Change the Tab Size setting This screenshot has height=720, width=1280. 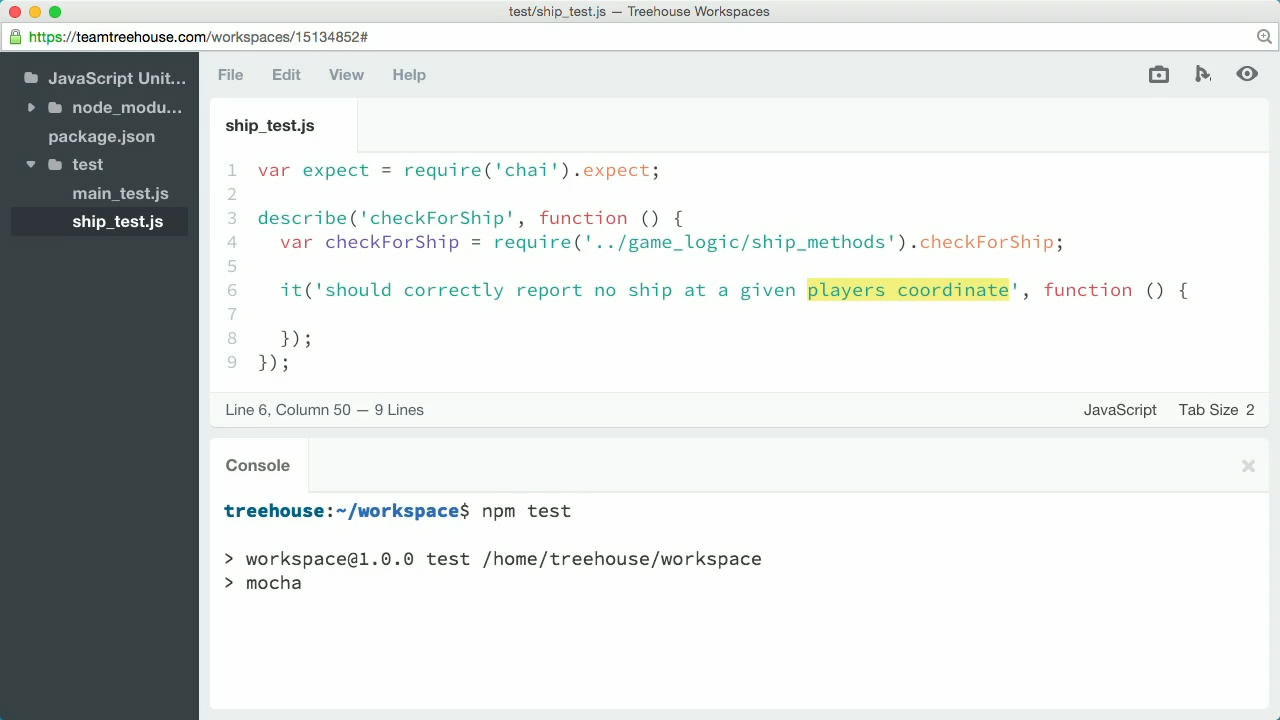click(x=1216, y=410)
